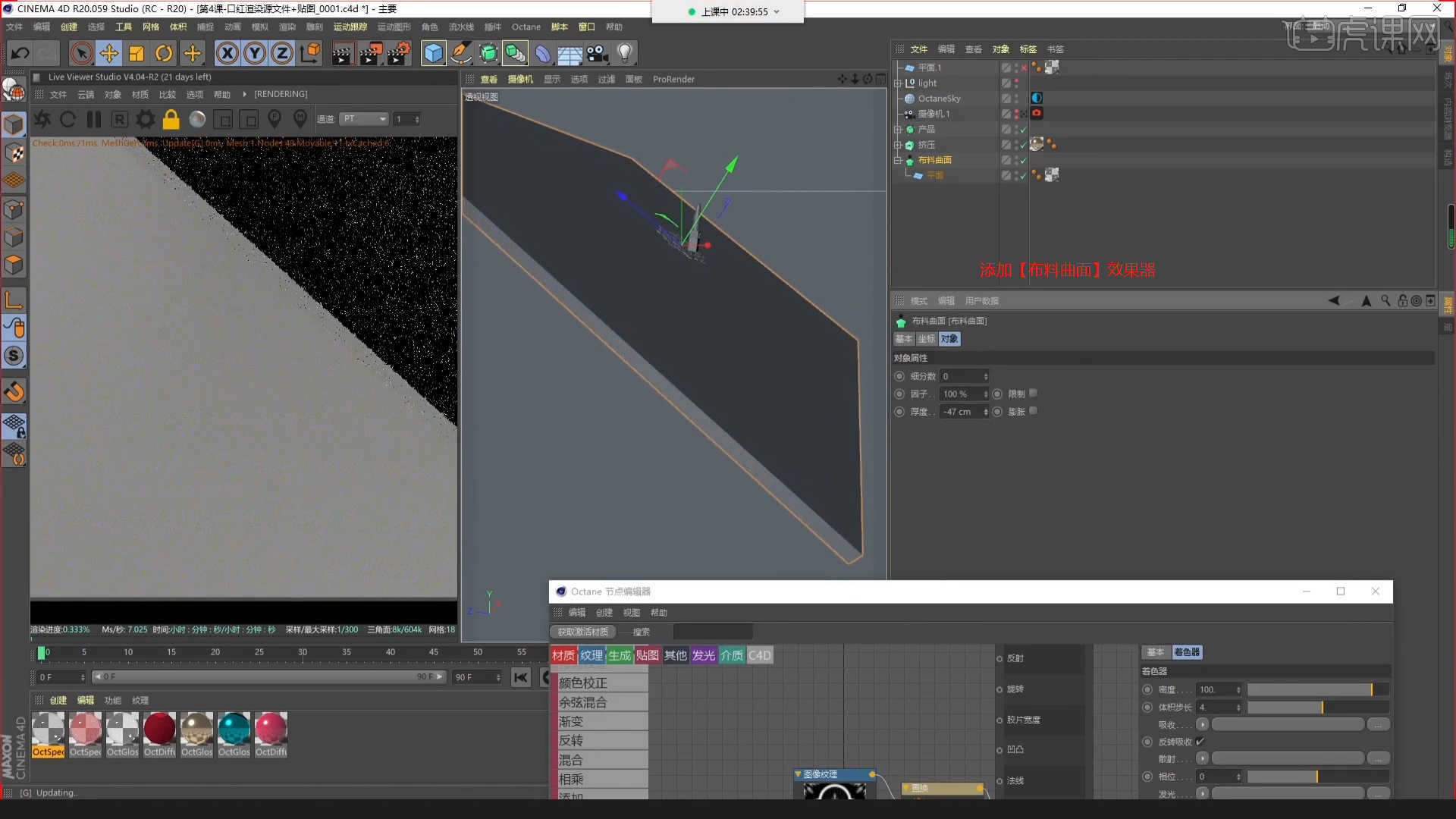Collapse the 布料曲面 object tree node
Viewport: 1456px width, 819px height.
pos(898,160)
